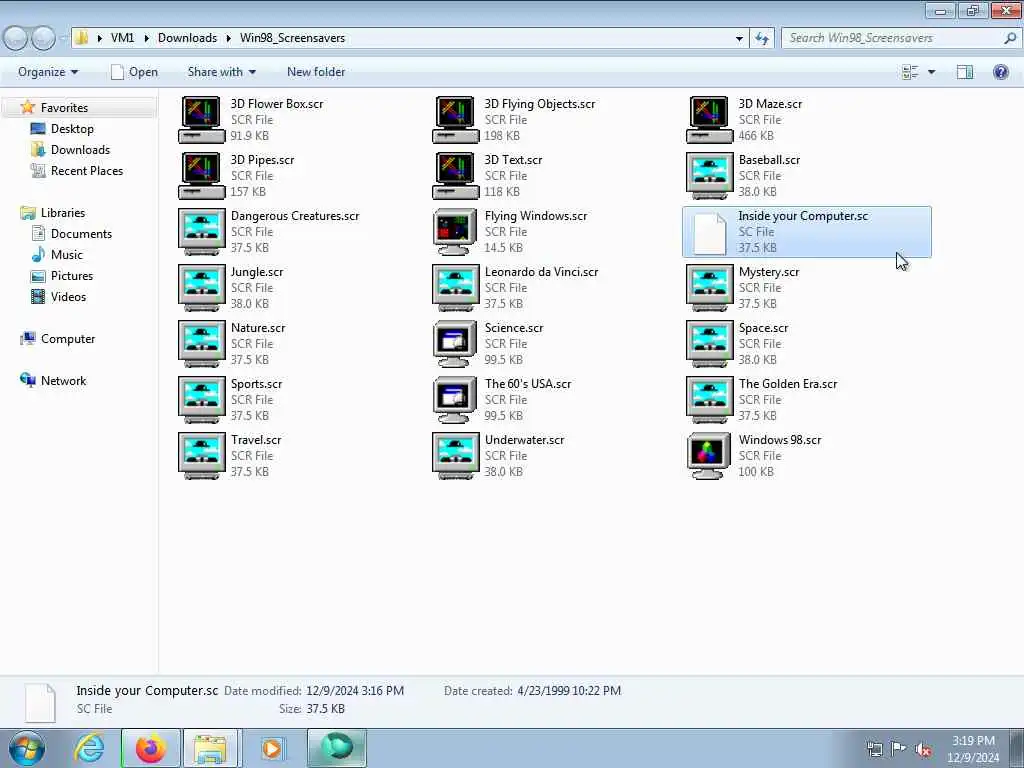Open Windows Media Player from taskbar
Viewport: 1024px width, 768px height.
[272, 748]
